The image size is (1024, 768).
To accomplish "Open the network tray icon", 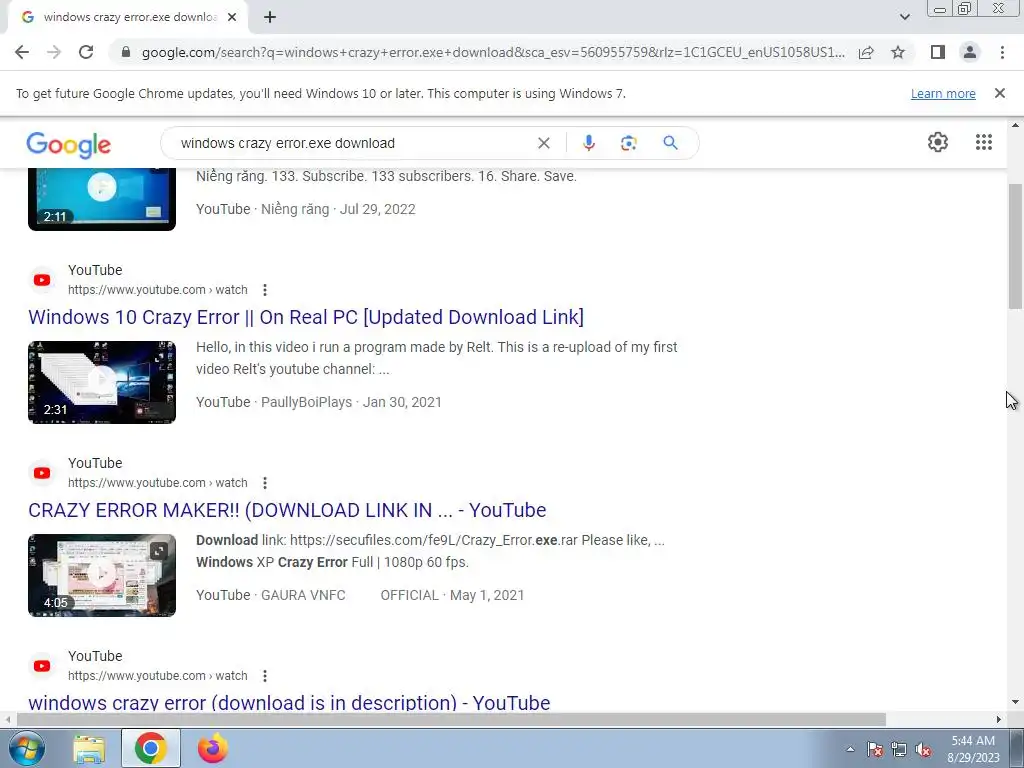I will pyautogui.click(x=899, y=750).
